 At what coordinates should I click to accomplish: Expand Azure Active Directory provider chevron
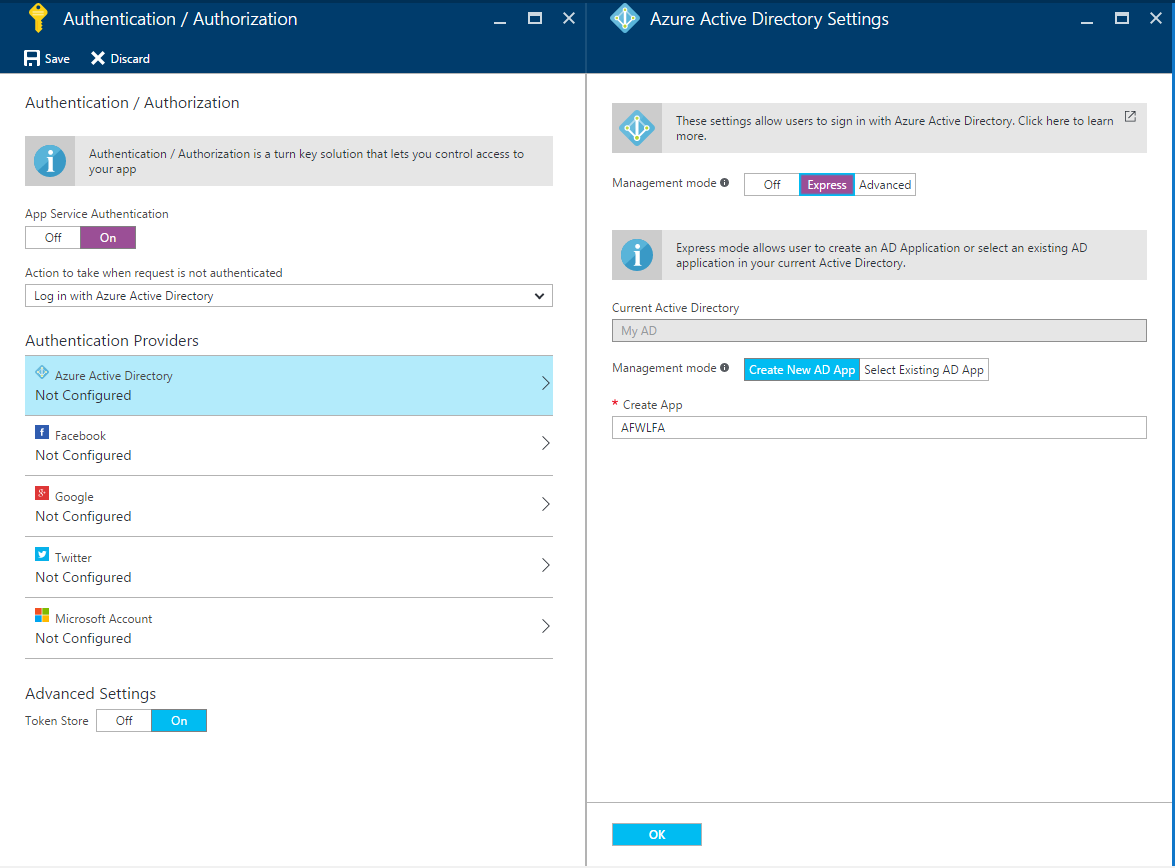(x=546, y=383)
